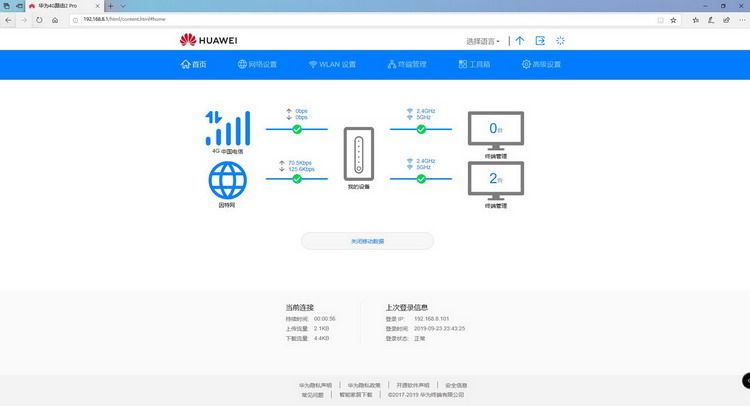750x406 pixels.
Task: Click the My Device router icon
Action: click(x=359, y=154)
